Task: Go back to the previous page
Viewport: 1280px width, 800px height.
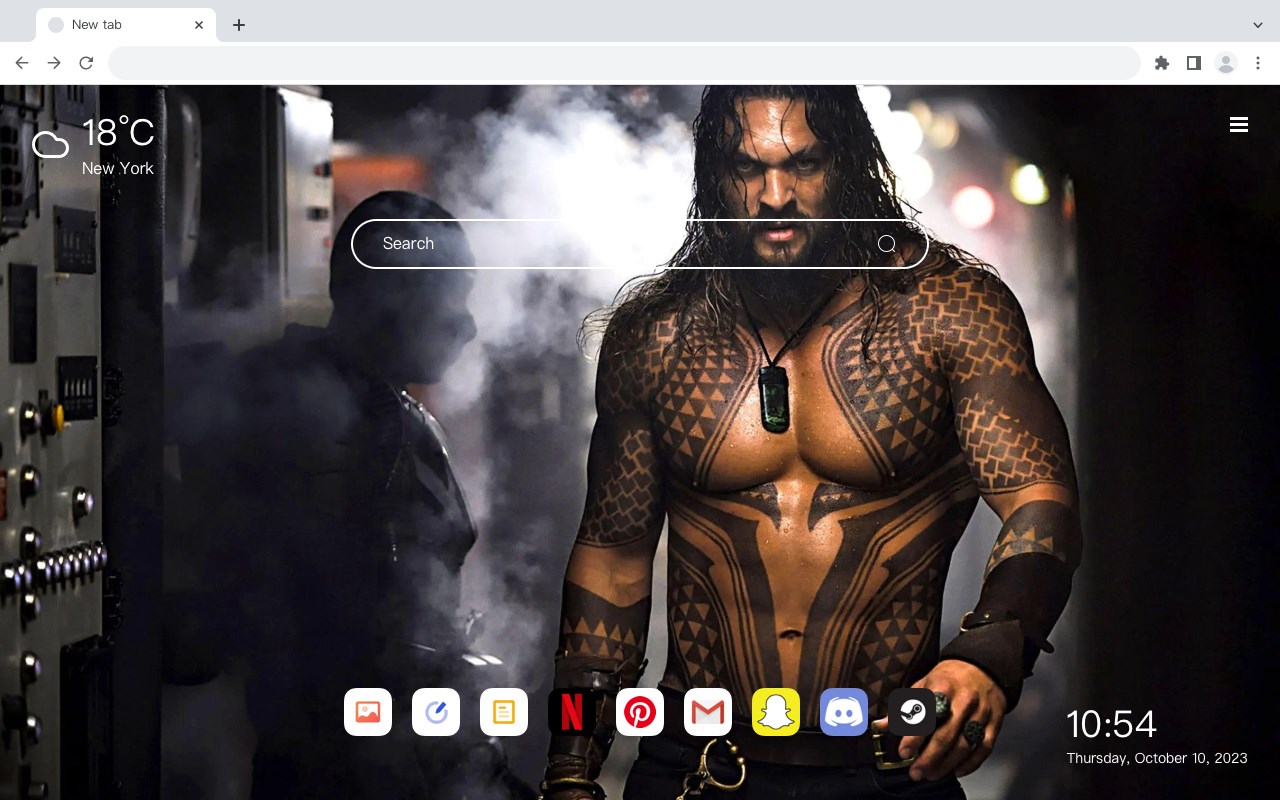Action: tap(22, 63)
